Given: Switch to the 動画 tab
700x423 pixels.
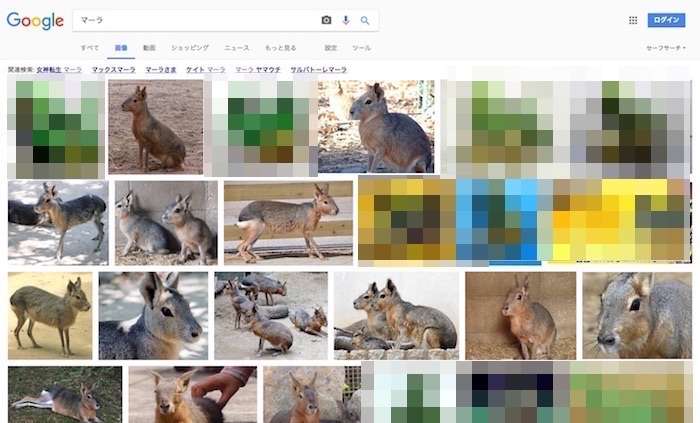Looking at the screenshot, I should click(x=149, y=47).
